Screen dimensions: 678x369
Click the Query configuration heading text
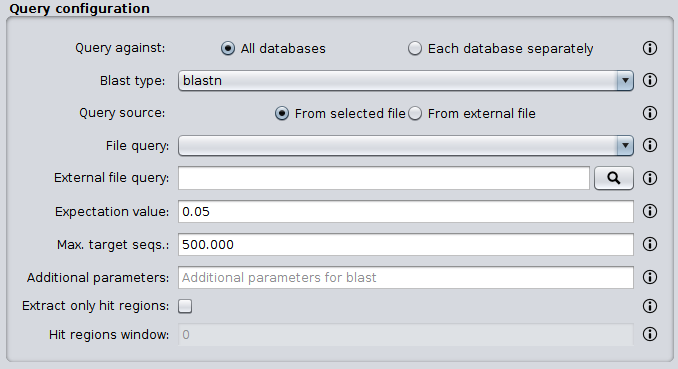click(80, 8)
